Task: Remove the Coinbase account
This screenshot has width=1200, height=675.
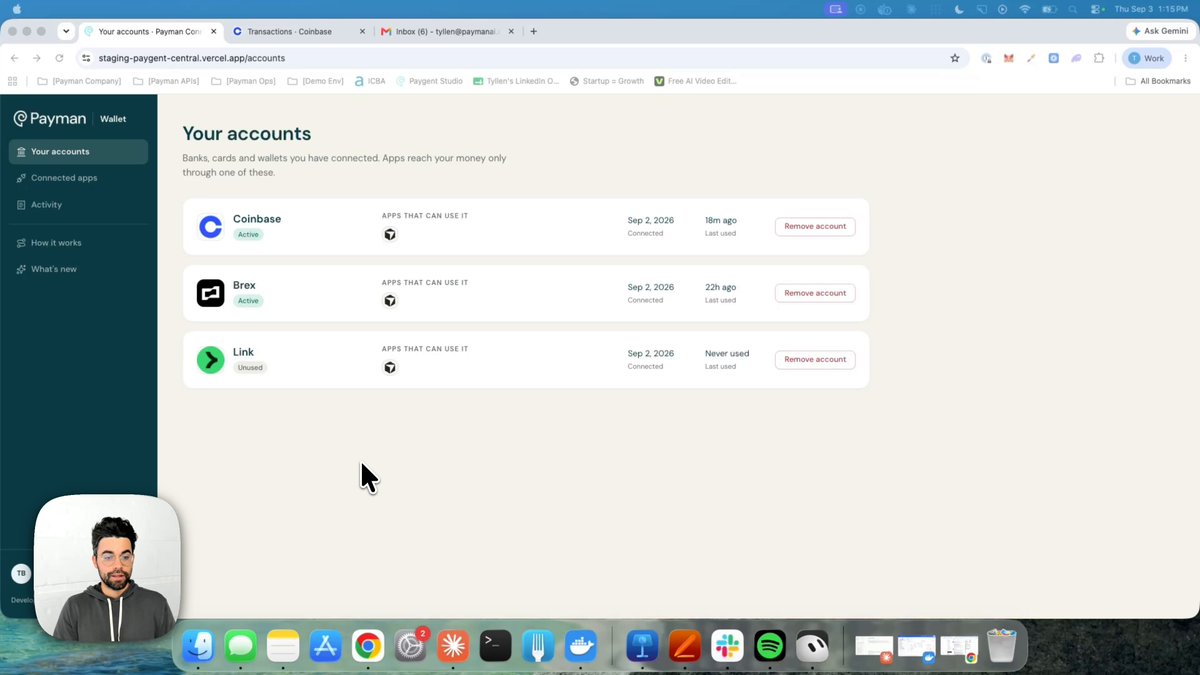Action: (815, 227)
